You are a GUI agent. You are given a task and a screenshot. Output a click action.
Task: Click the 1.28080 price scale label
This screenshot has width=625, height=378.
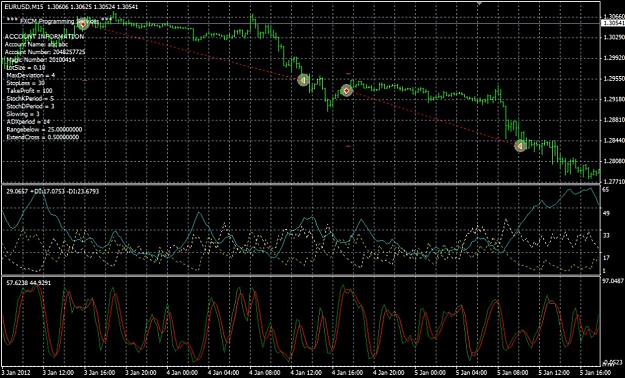pyautogui.click(x=614, y=161)
